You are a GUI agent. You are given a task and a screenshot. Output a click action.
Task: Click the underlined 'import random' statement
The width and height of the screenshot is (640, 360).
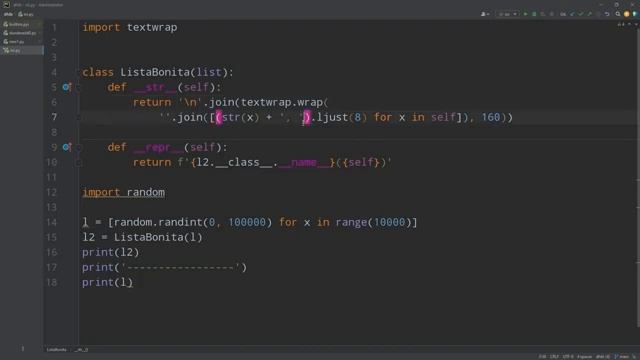[124, 192]
